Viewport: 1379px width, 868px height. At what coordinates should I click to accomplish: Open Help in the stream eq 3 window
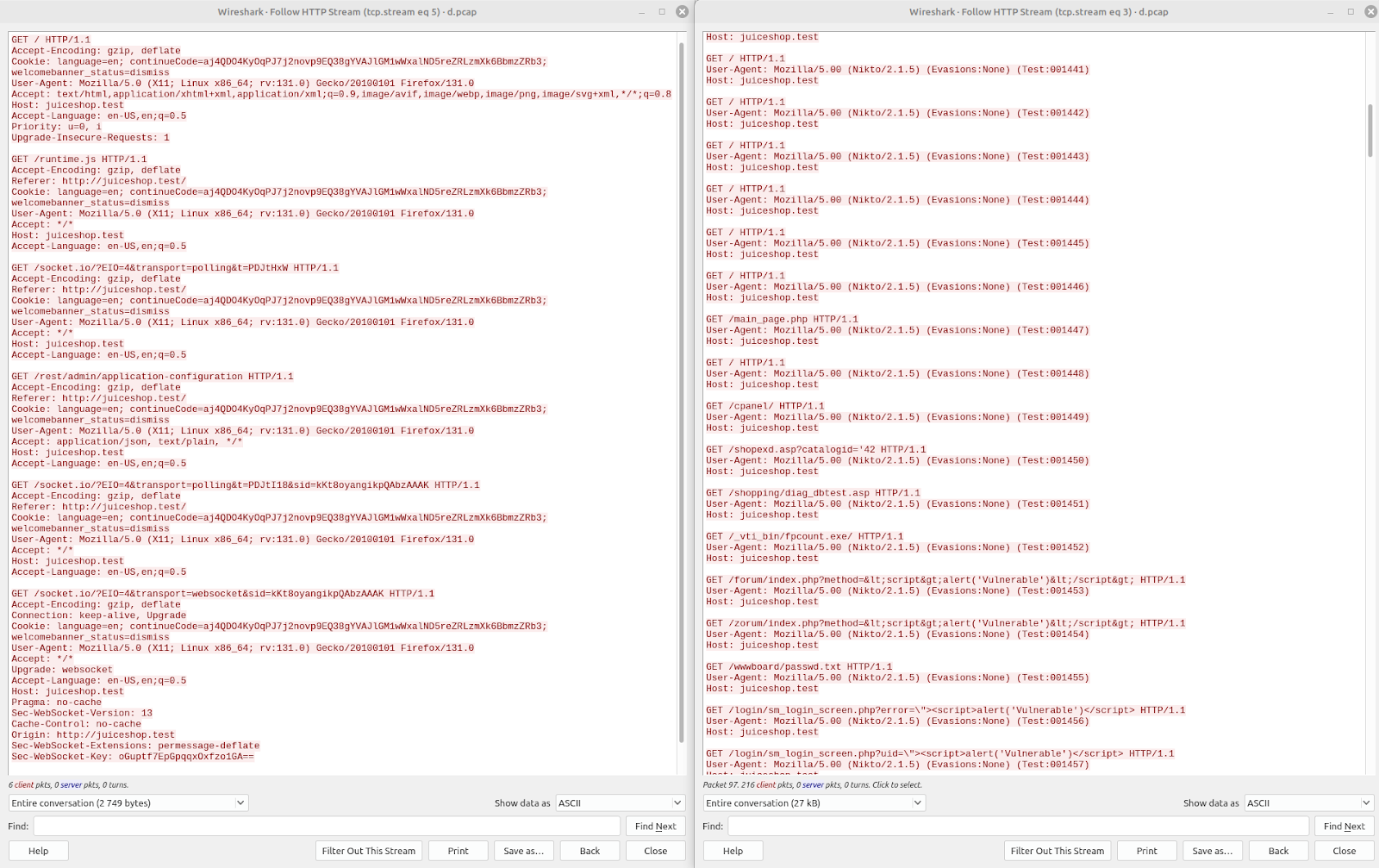733,851
